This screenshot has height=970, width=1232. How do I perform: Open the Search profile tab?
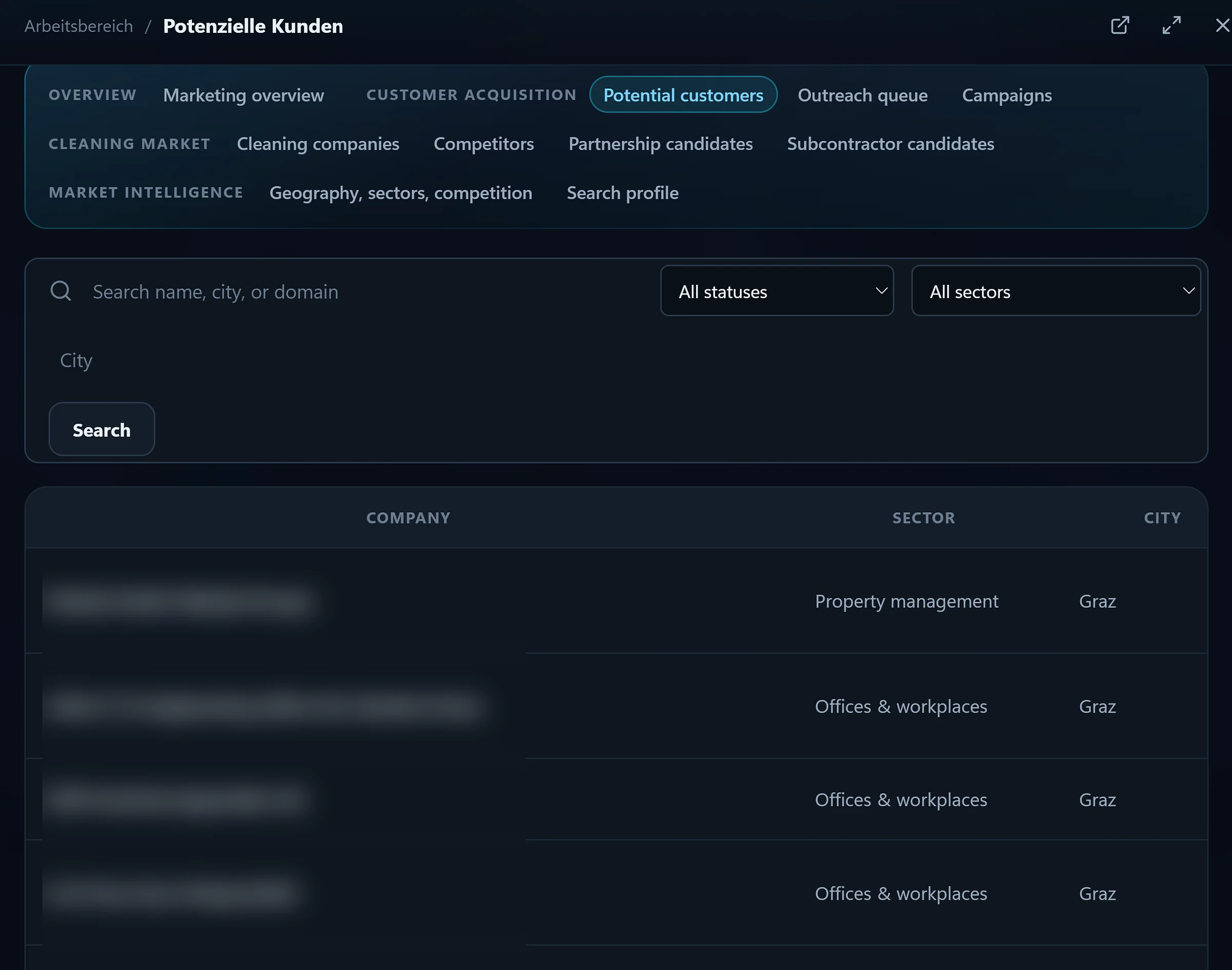coord(622,192)
